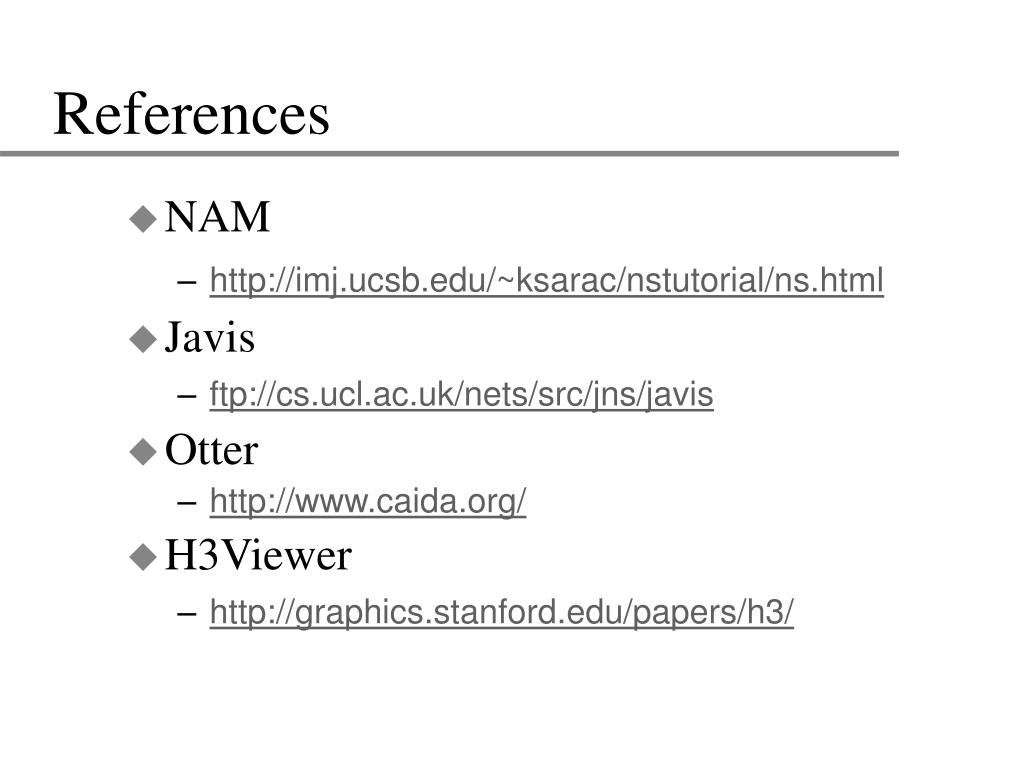
Task: Select the Javis heading text
Action: [x=210, y=337]
